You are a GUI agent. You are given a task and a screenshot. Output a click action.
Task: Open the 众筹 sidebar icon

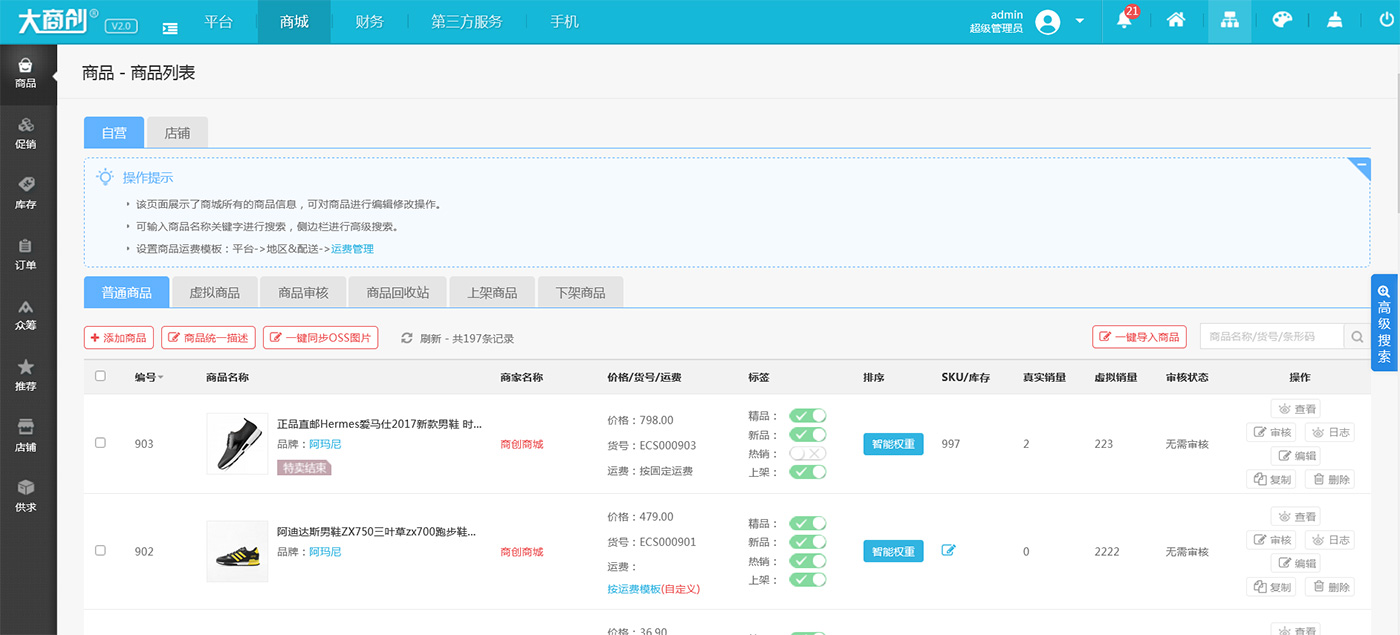pyautogui.click(x=27, y=314)
